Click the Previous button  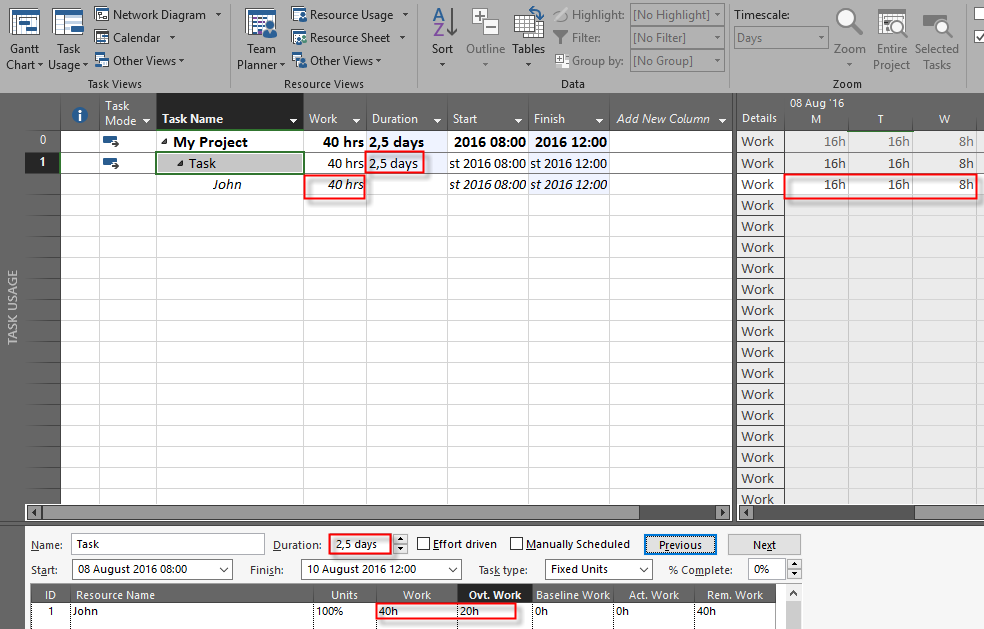click(x=680, y=545)
